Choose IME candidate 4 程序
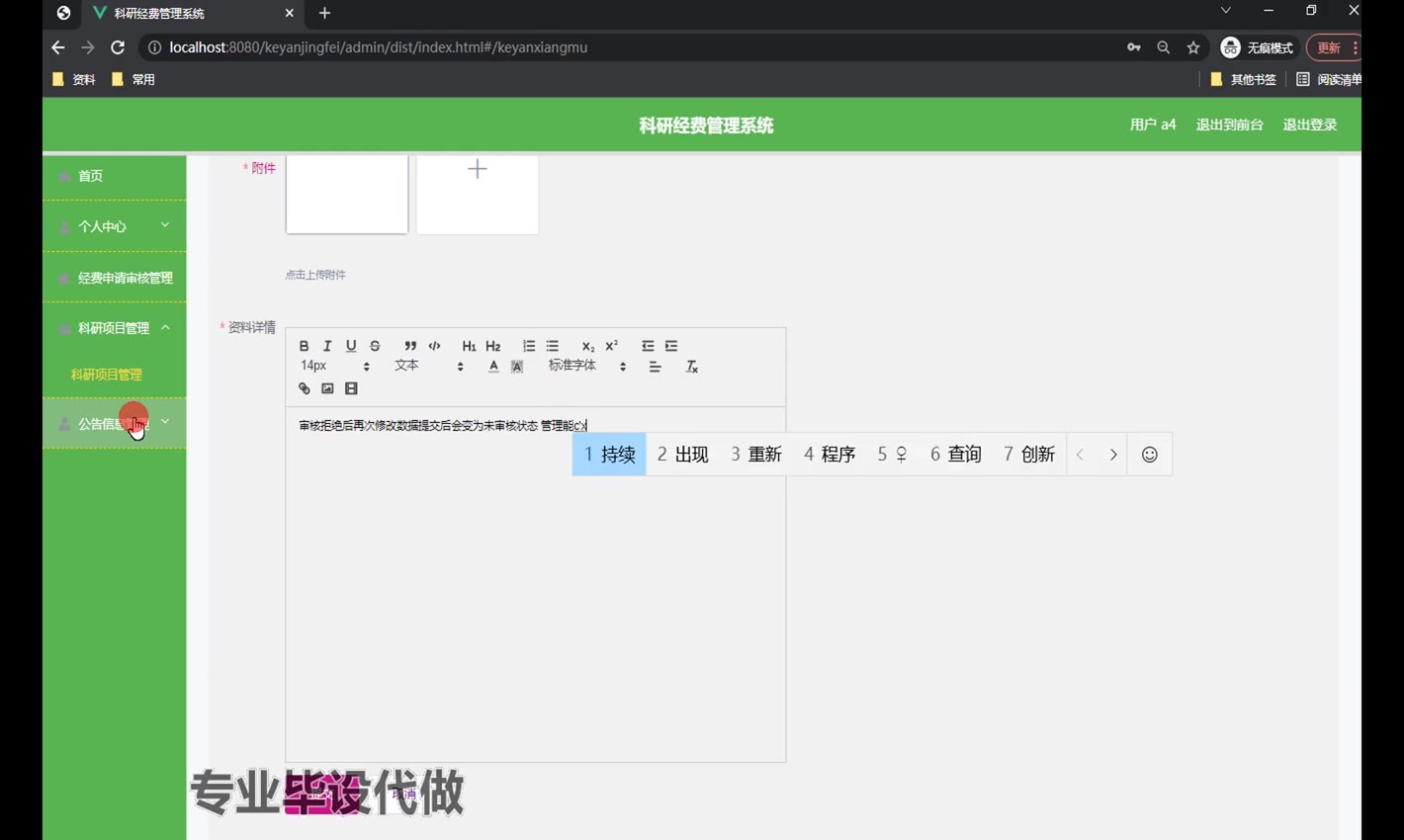 pyautogui.click(x=830, y=455)
